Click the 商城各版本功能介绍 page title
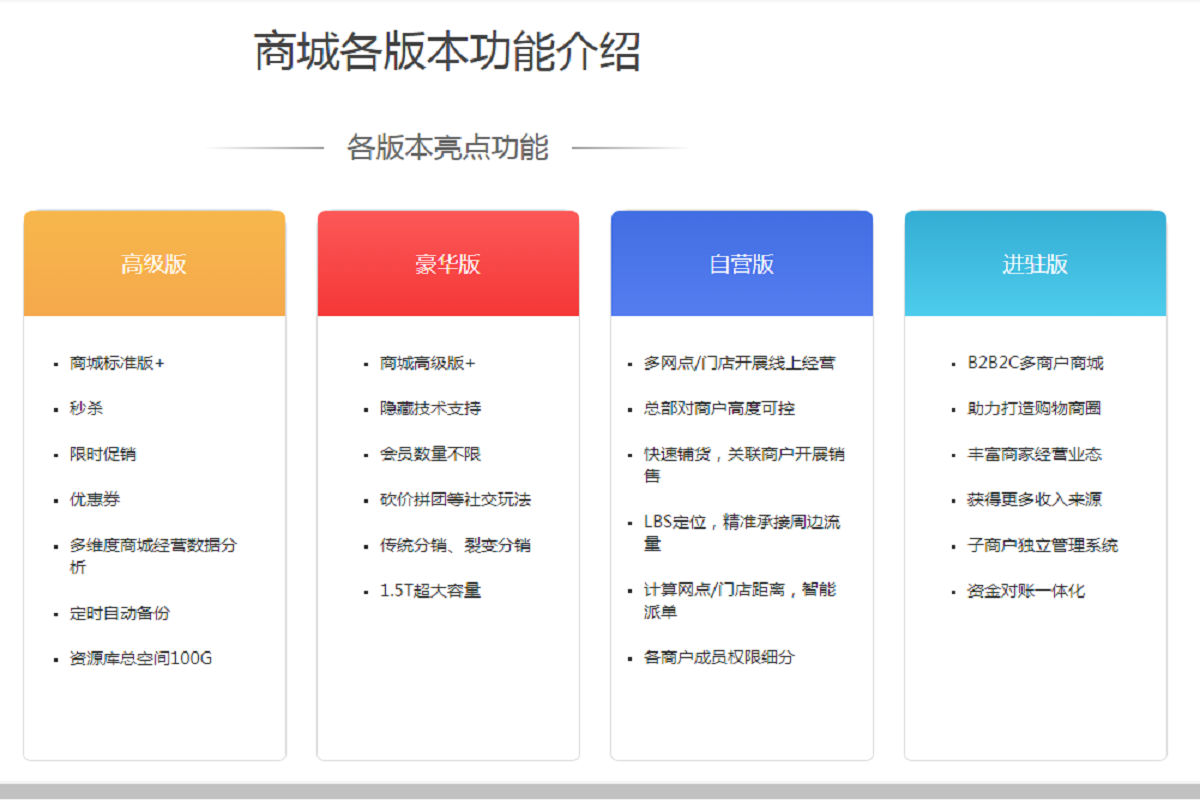 (447, 52)
